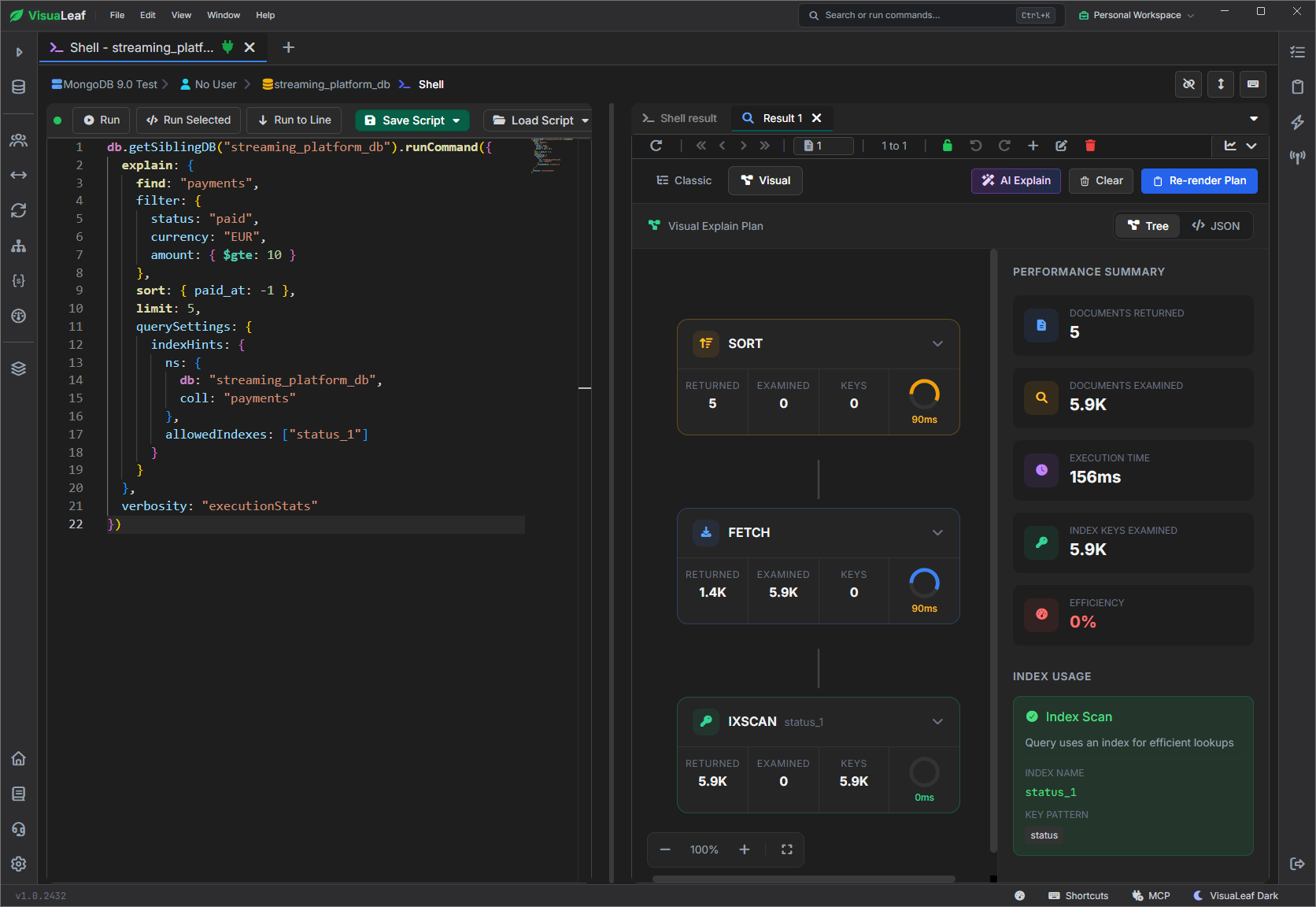This screenshot has height=907, width=1316.
Task: Click the page number input field
Action: tap(823, 146)
